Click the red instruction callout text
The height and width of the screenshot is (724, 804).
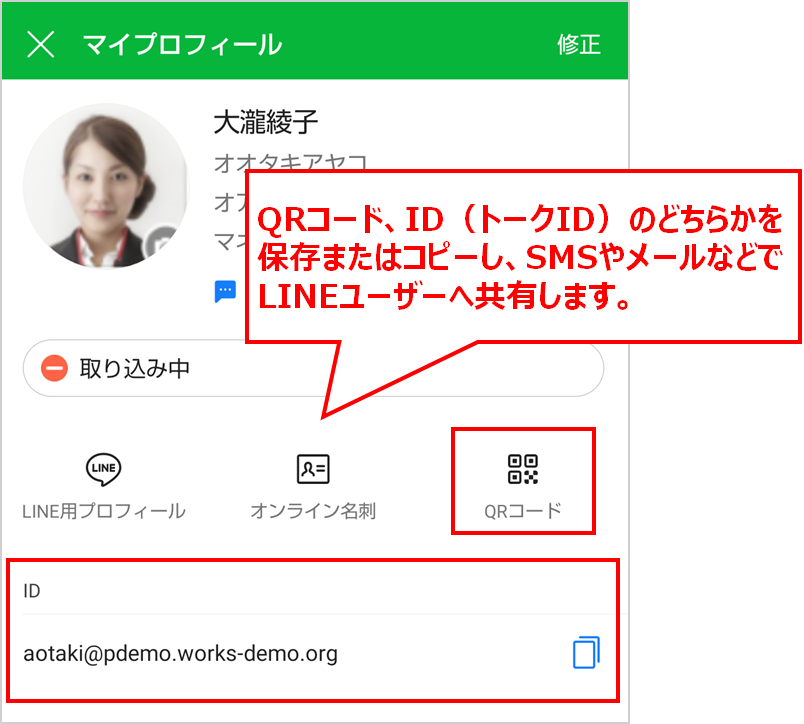click(x=520, y=258)
